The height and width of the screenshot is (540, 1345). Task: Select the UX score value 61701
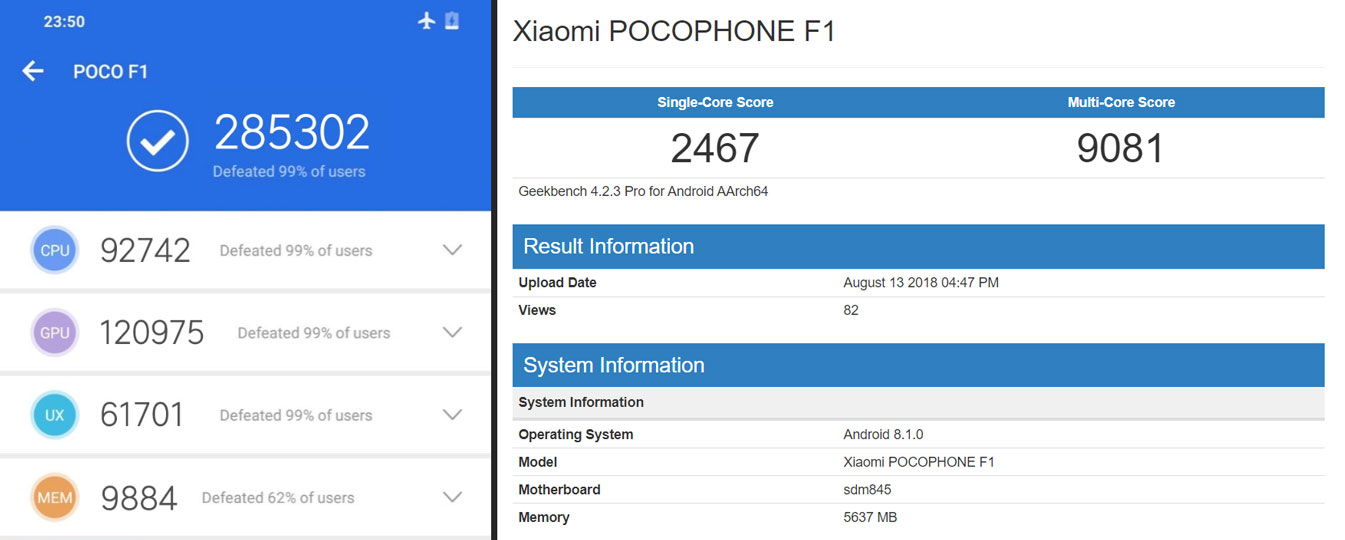[x=142, y=414]
